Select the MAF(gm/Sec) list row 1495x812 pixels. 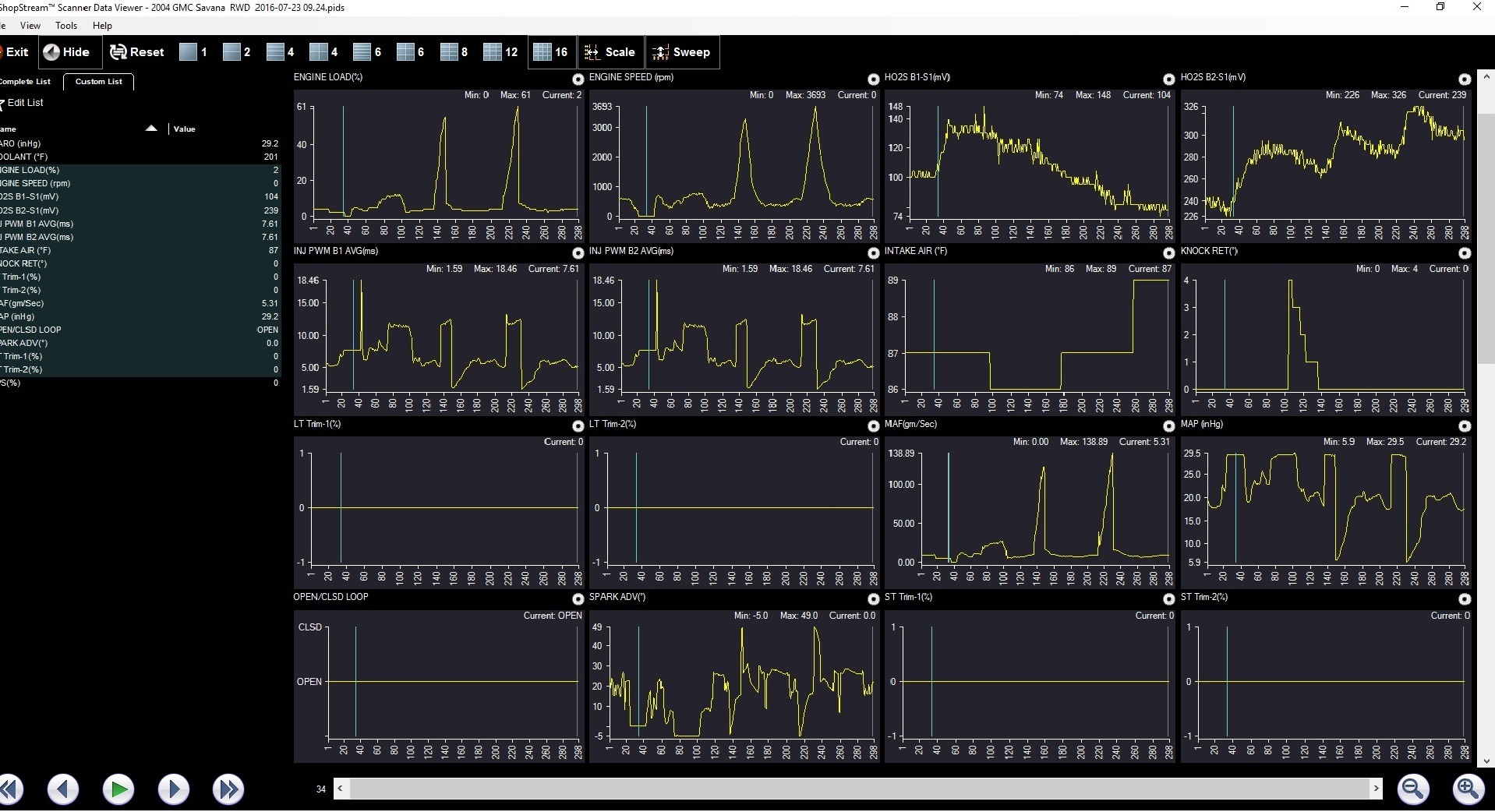point(140,303)
